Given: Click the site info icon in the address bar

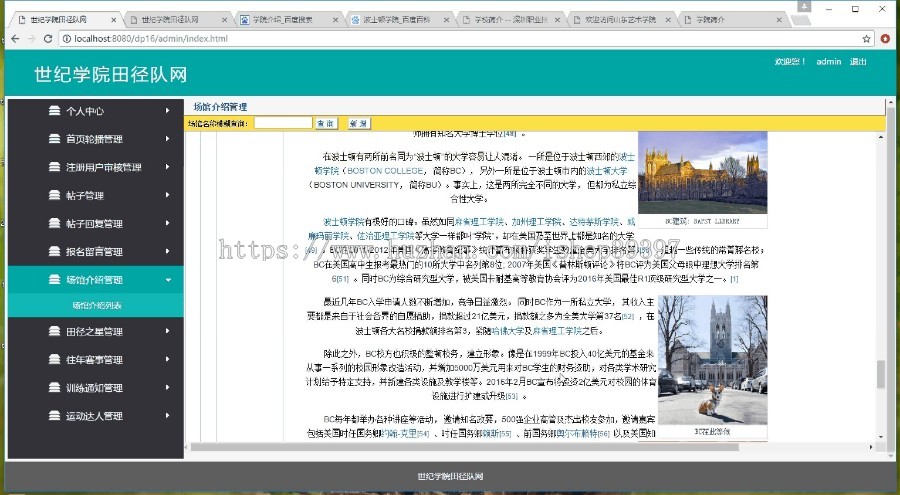Looking at the screenshot, I should click(67, 38).
